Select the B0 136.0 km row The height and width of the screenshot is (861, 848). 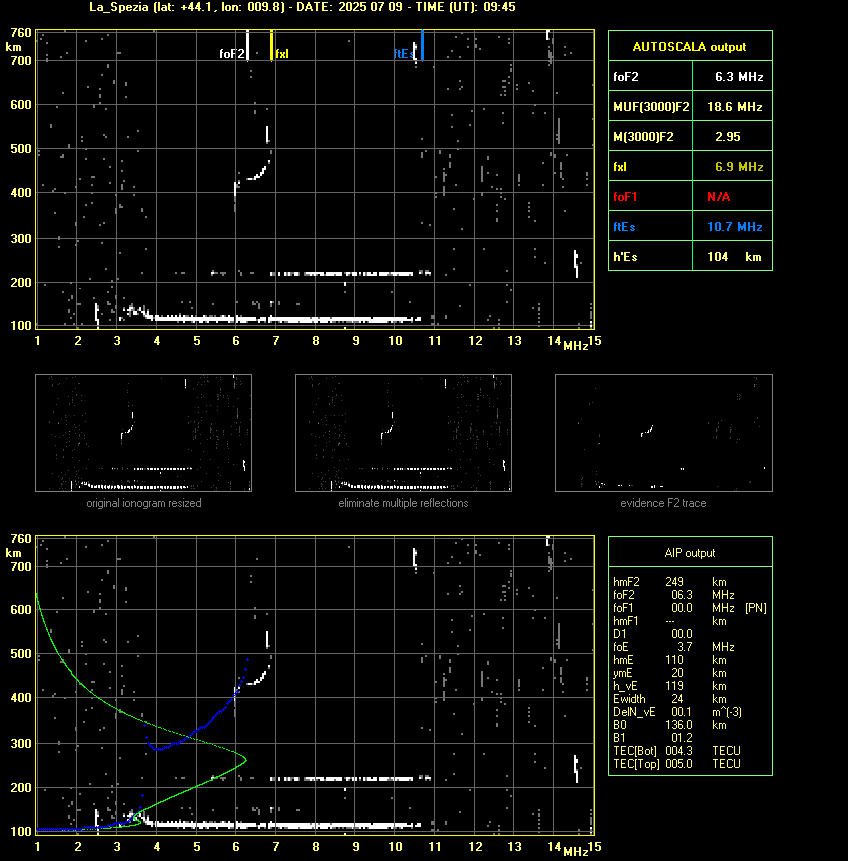coord(670,725)
